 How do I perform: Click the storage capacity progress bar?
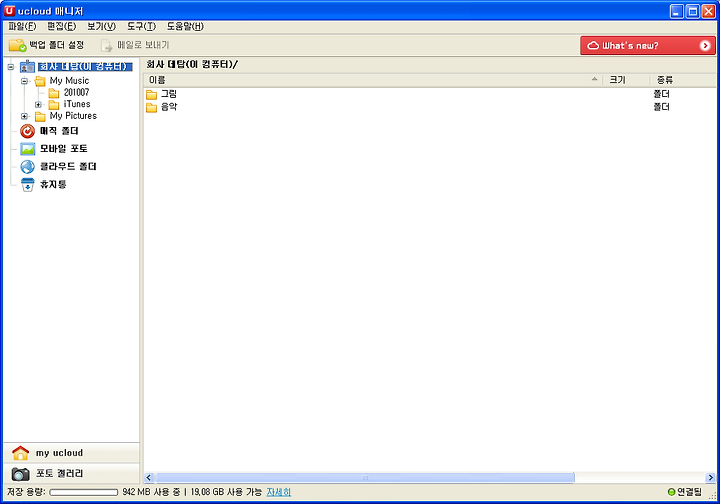pos(84,492)
